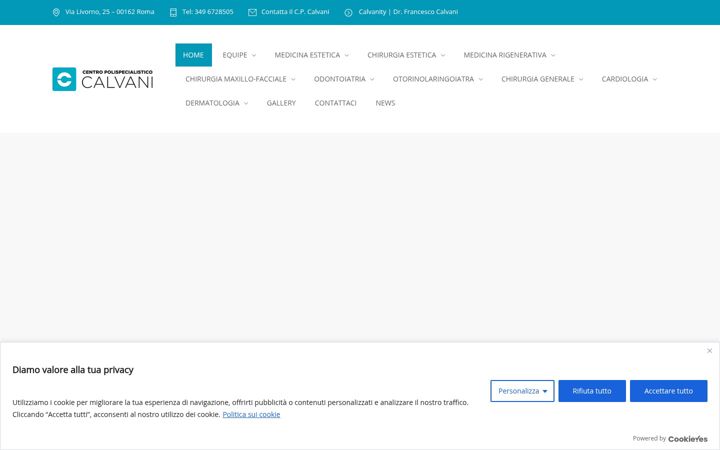
Task: Open Calvanity Dr. Francesco Calvani link
Action: pyautogui.click(x=408, y=12)
